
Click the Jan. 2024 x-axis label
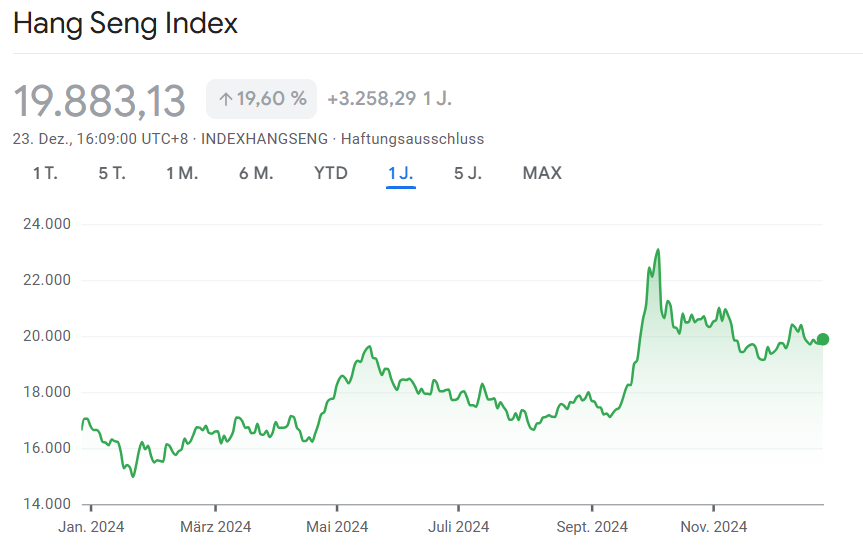pyautogui.click(x=91, y=527)
